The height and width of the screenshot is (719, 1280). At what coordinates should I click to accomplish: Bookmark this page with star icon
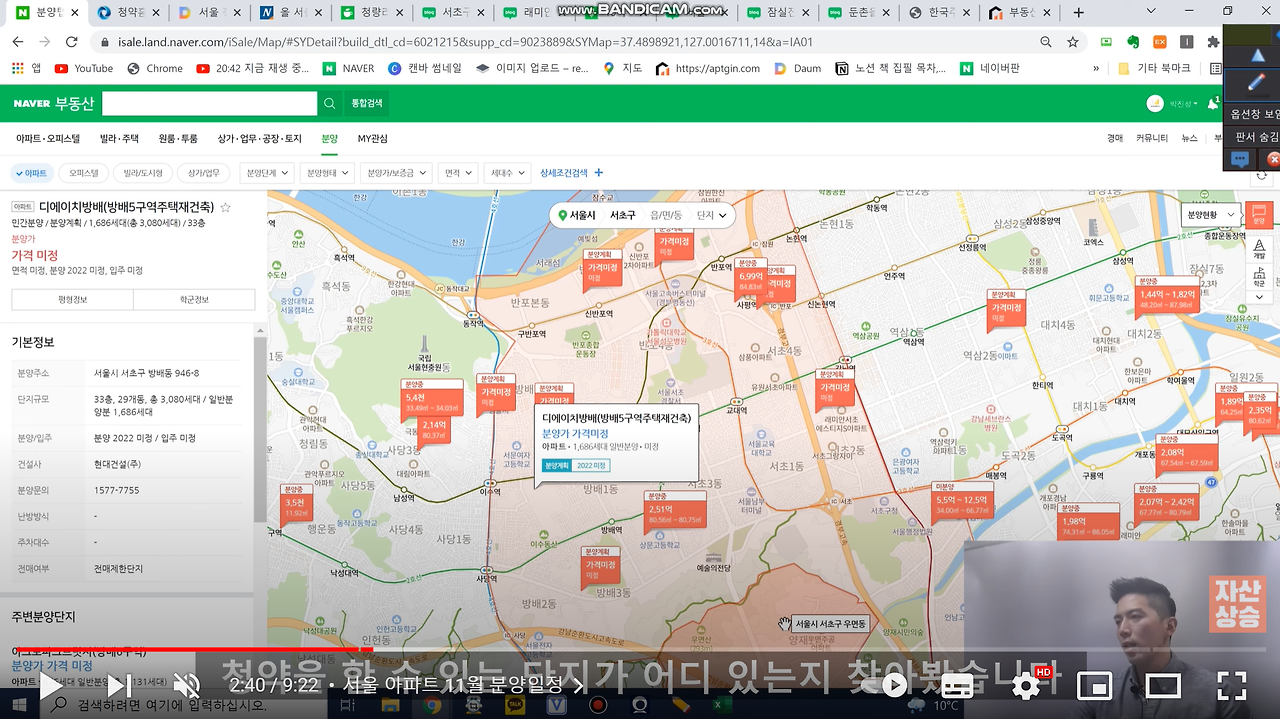click(1073, 42)
